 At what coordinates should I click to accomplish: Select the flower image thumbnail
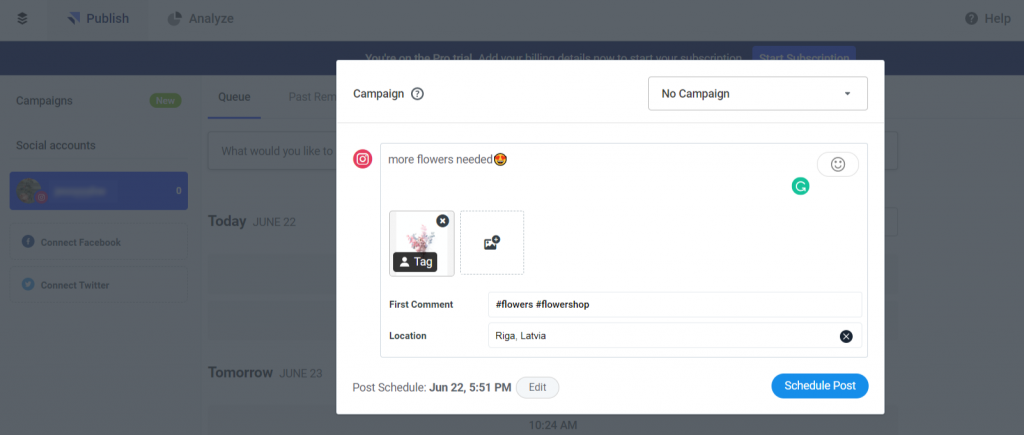422,243
